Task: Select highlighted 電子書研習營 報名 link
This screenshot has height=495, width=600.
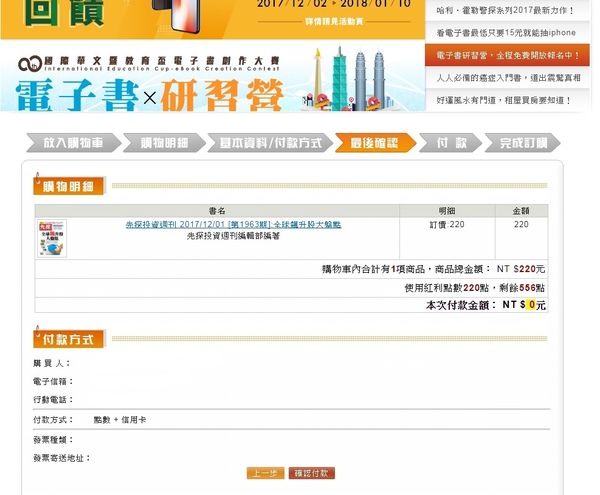Action: coord(507,55)
